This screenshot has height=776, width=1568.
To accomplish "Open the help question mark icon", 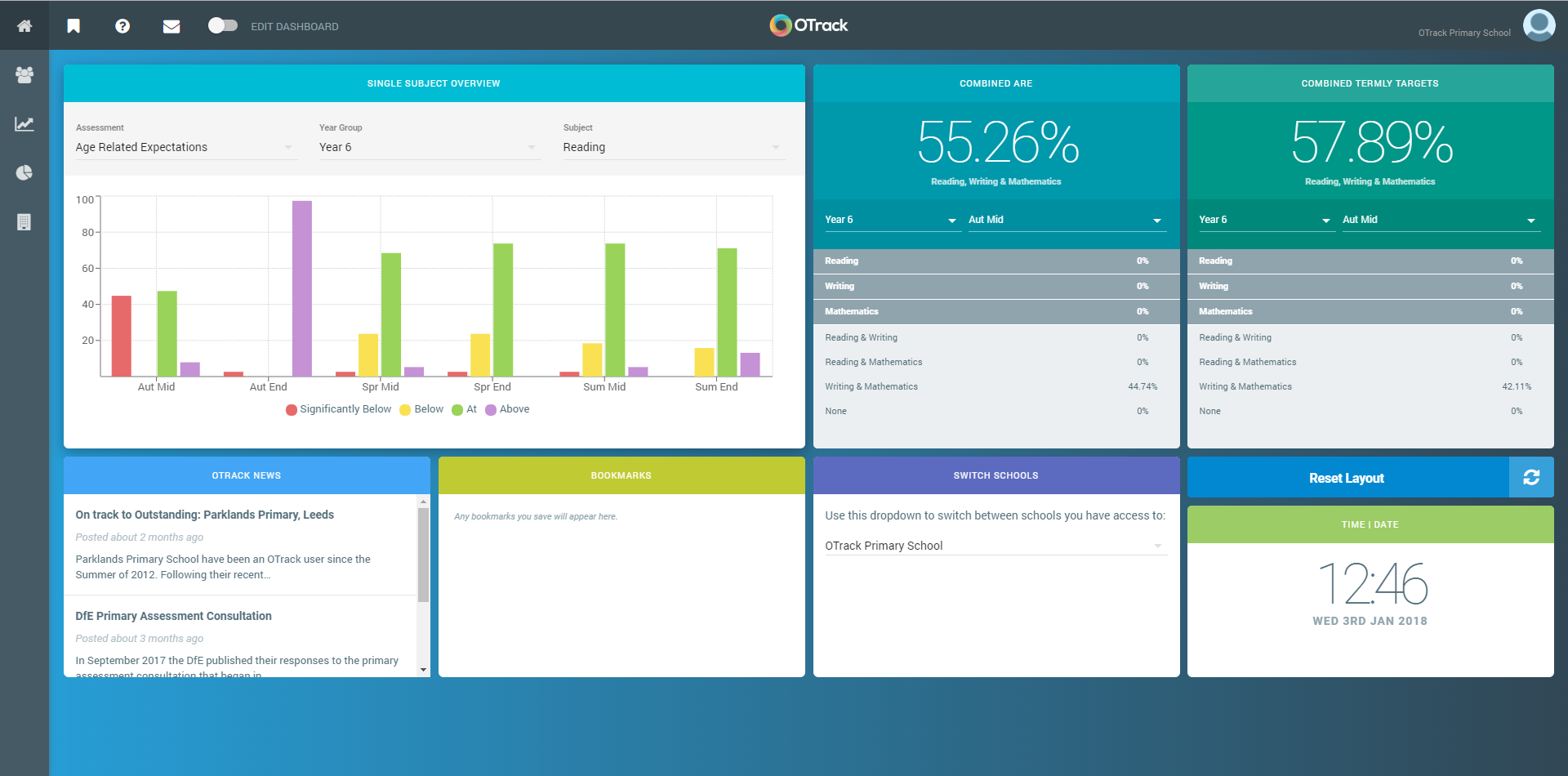I will coord(122,26).
